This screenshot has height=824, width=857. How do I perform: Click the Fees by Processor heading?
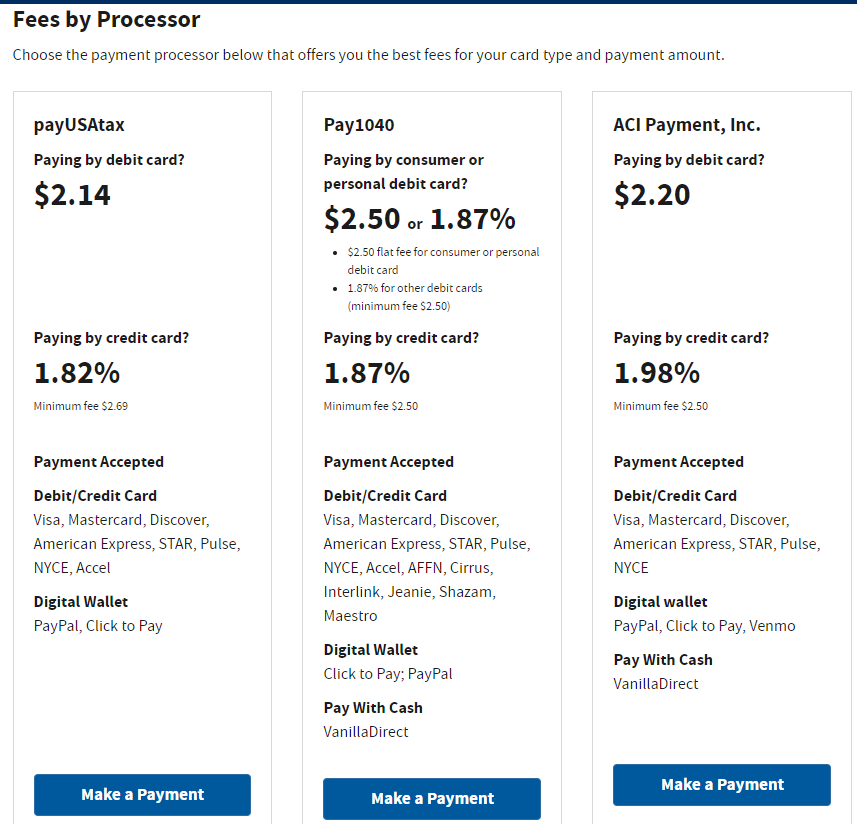tap(106, 20)
